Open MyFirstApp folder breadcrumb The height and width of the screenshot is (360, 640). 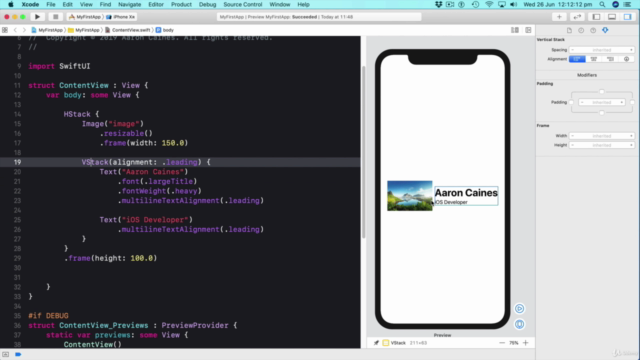coord(84,30)
